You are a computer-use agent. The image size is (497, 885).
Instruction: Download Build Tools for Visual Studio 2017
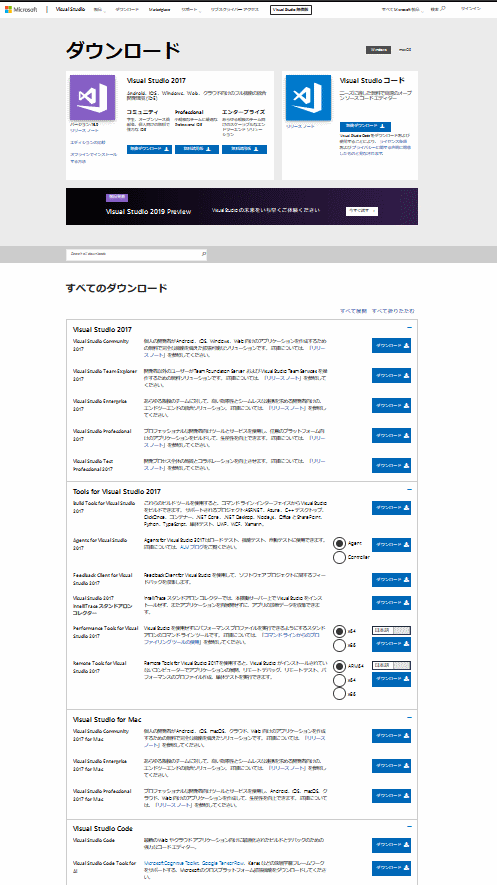coord(391,507)
